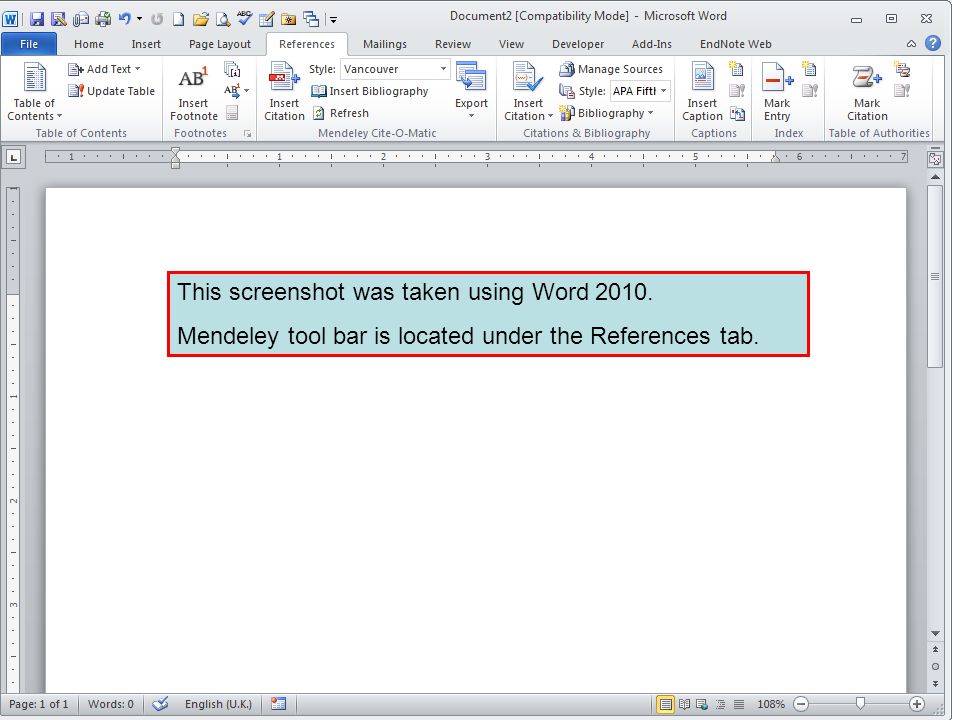Click the Update Table button
960x720 pixels.
coord(111,91)
